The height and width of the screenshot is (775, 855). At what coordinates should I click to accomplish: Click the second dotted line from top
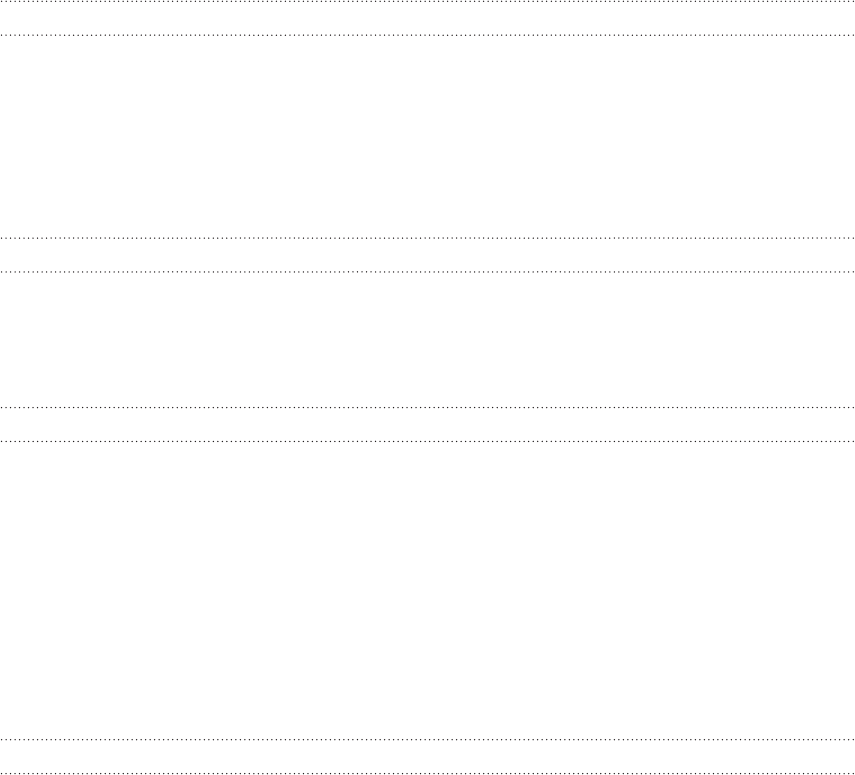[x=428, y=35]
